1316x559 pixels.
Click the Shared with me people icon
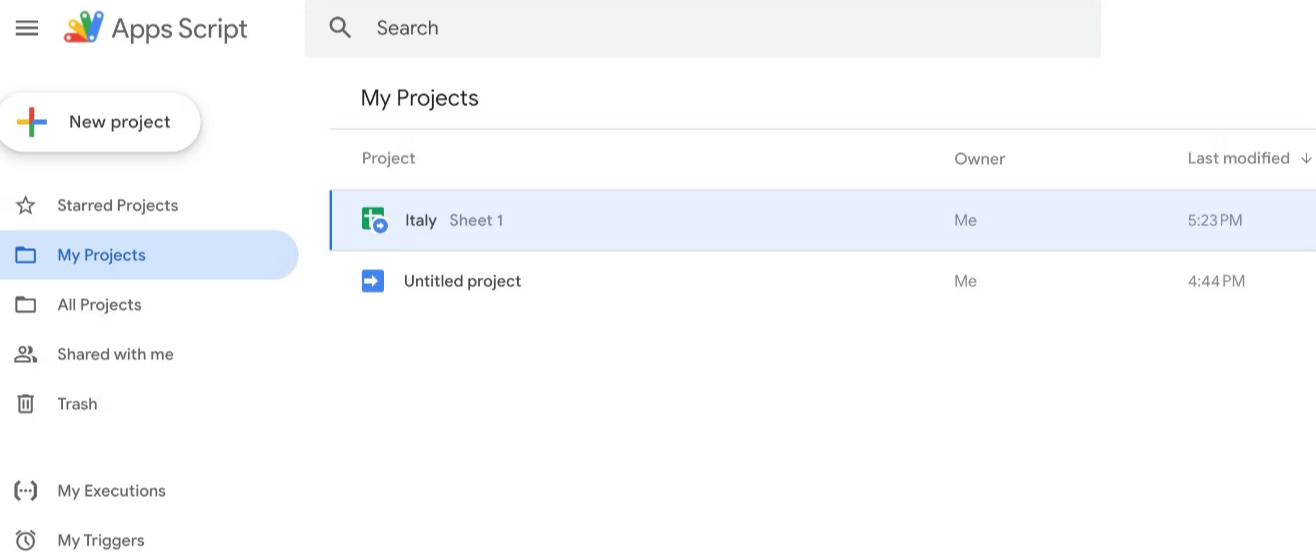[26, 354]
